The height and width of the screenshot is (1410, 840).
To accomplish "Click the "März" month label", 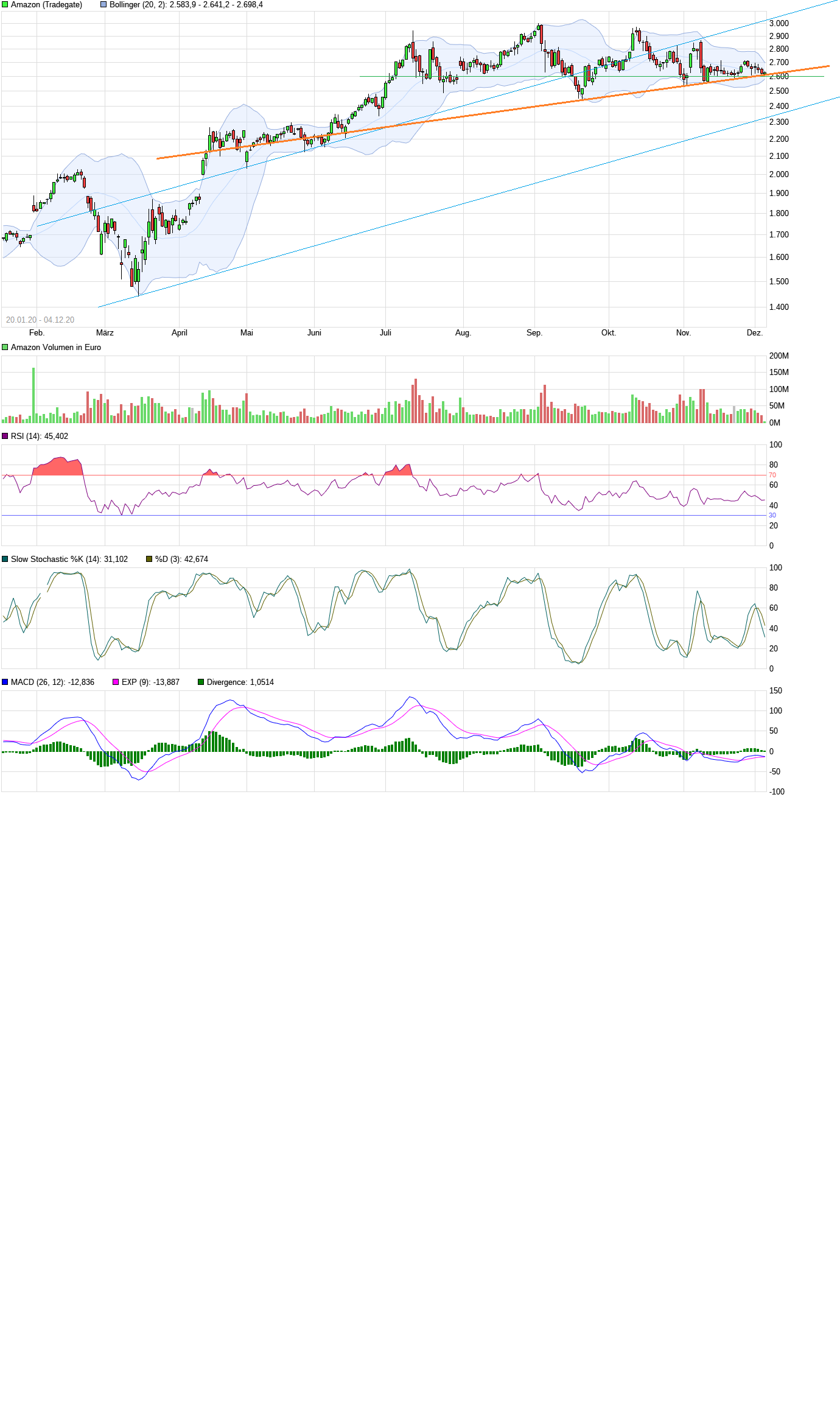I will click(105, 333).
